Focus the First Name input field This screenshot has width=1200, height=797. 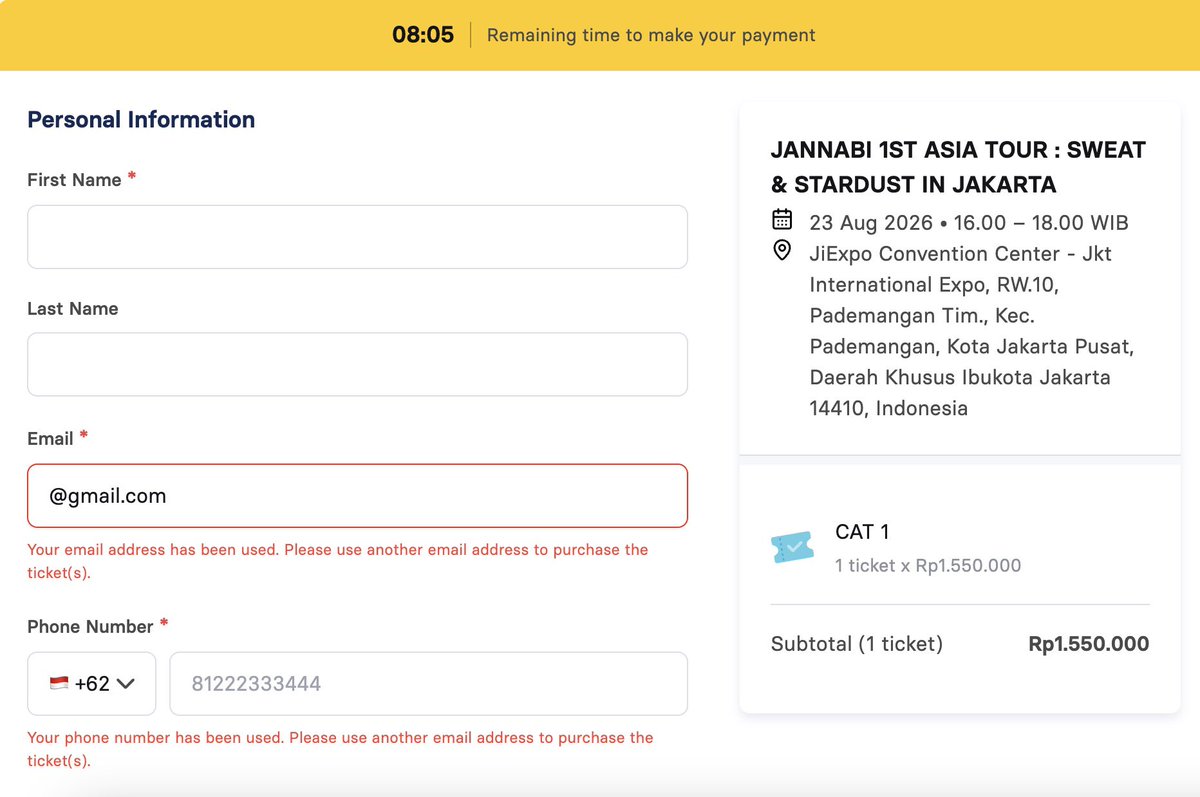pos(357,237)
